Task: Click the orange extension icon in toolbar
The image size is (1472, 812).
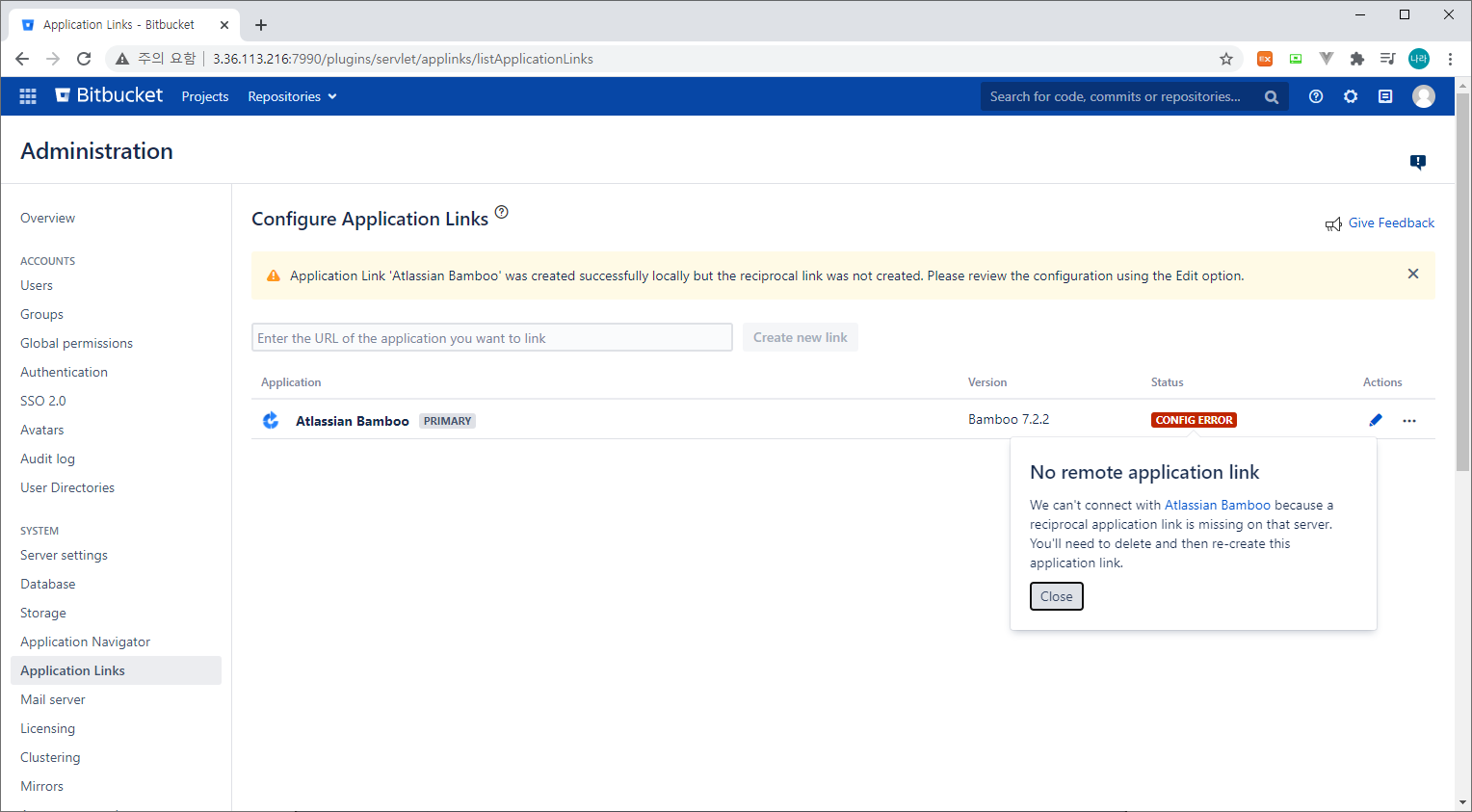Action: coord(1265,59)
